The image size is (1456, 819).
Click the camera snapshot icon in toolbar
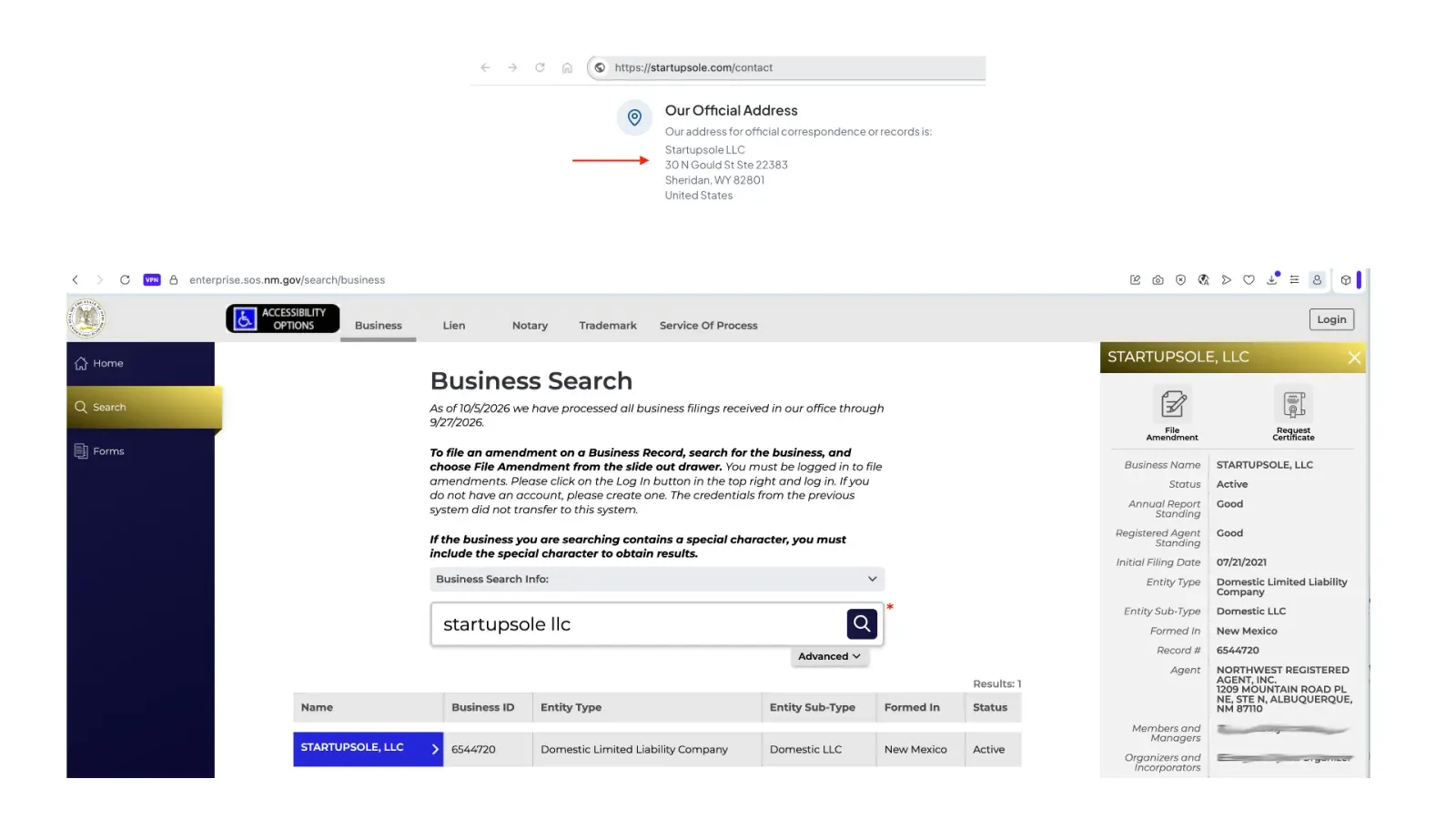click(x=1158, y=280)
